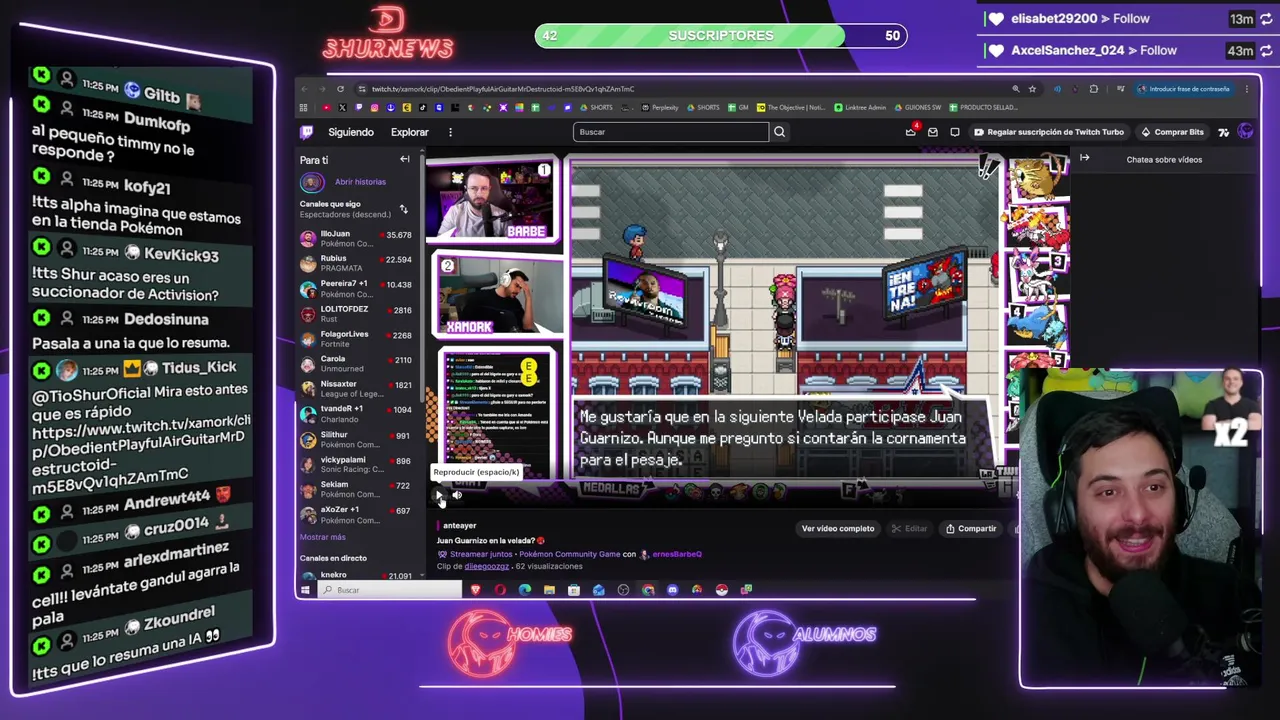This screenshot has width=1280, height=720.
Task: Open the browser extensions puzzle icon
Action: (x=1093, y=89)
